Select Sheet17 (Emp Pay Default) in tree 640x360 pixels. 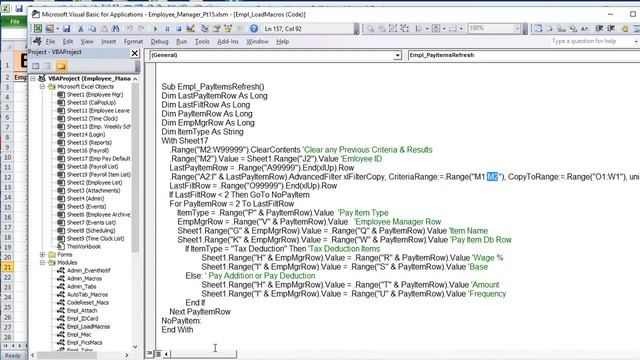(x=98, y=158)
